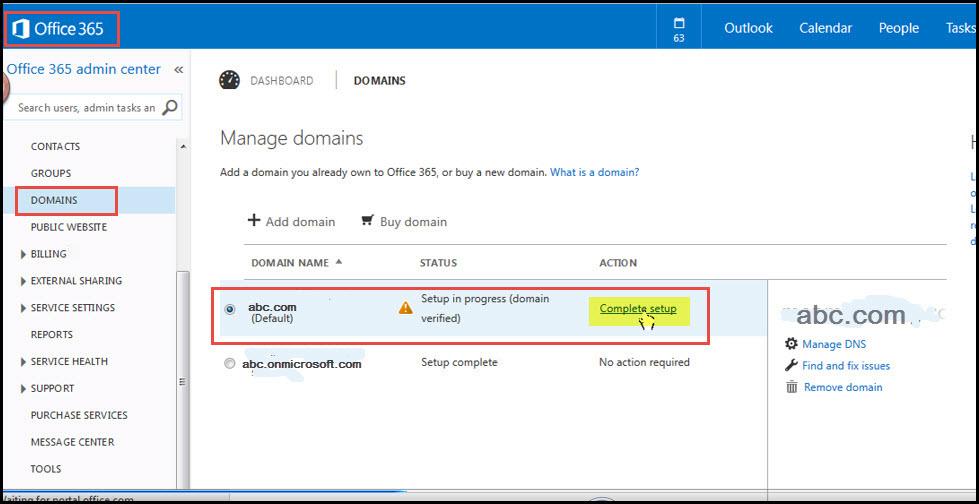Click the Office 365 admin center title
Viewport: 979px width, 504px height.
coord(84,69)
